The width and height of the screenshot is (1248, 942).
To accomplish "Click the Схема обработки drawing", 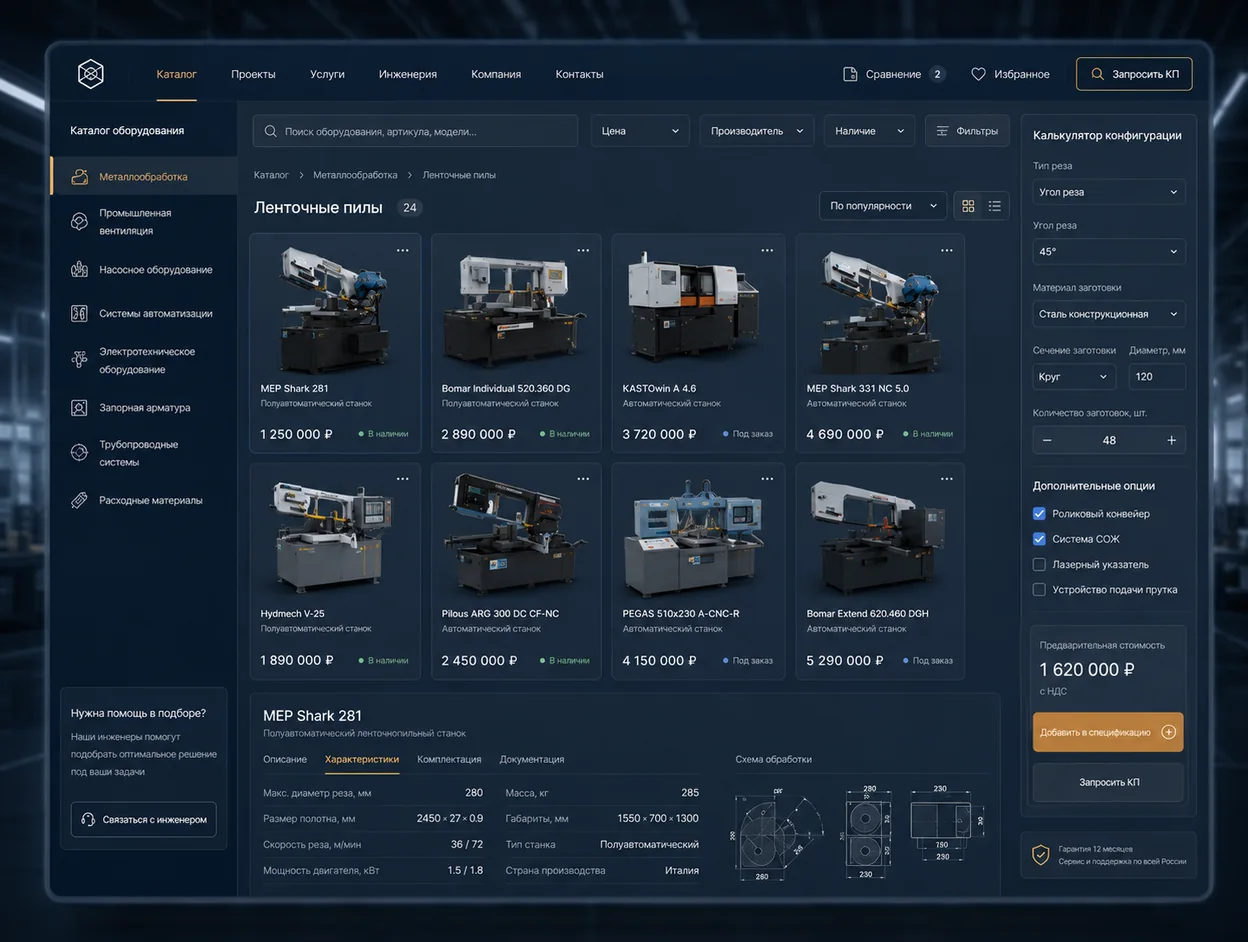I will coord(860,832).
